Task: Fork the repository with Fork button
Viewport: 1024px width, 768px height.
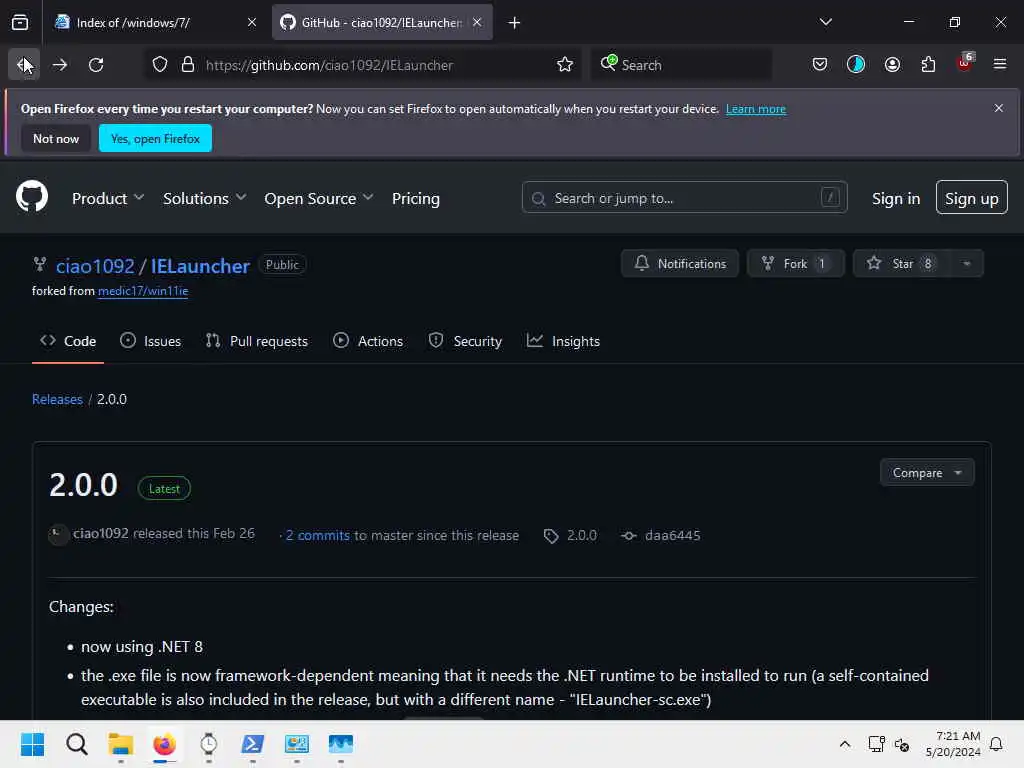Action: coord(795,264)
